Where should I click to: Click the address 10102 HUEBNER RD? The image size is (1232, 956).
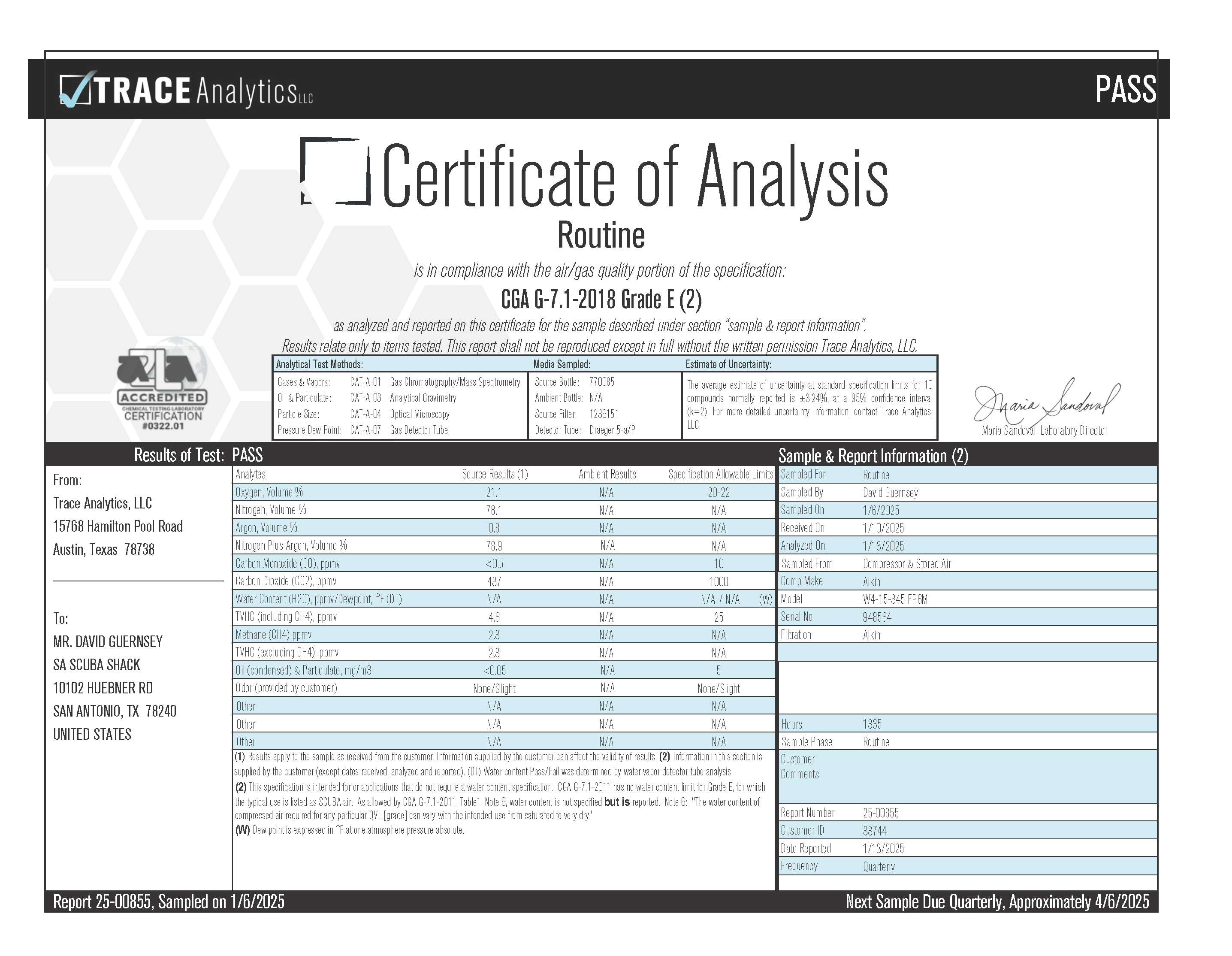[103, 688]
